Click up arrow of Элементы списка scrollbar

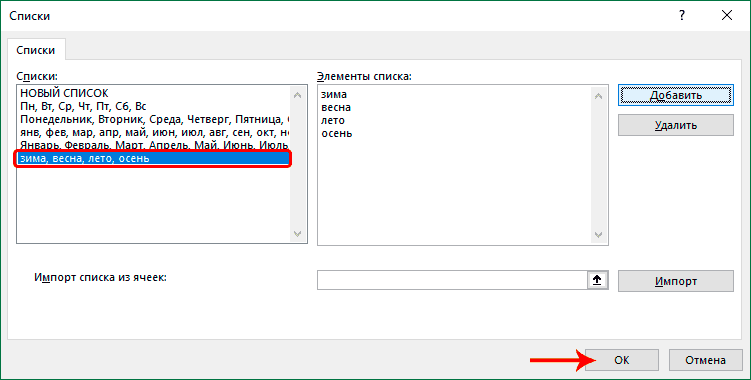coord(598,96)
